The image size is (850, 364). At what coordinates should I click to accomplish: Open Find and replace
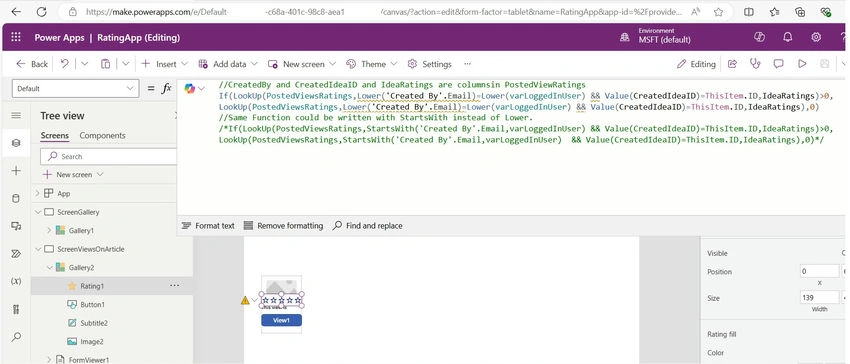pos(368,226)
